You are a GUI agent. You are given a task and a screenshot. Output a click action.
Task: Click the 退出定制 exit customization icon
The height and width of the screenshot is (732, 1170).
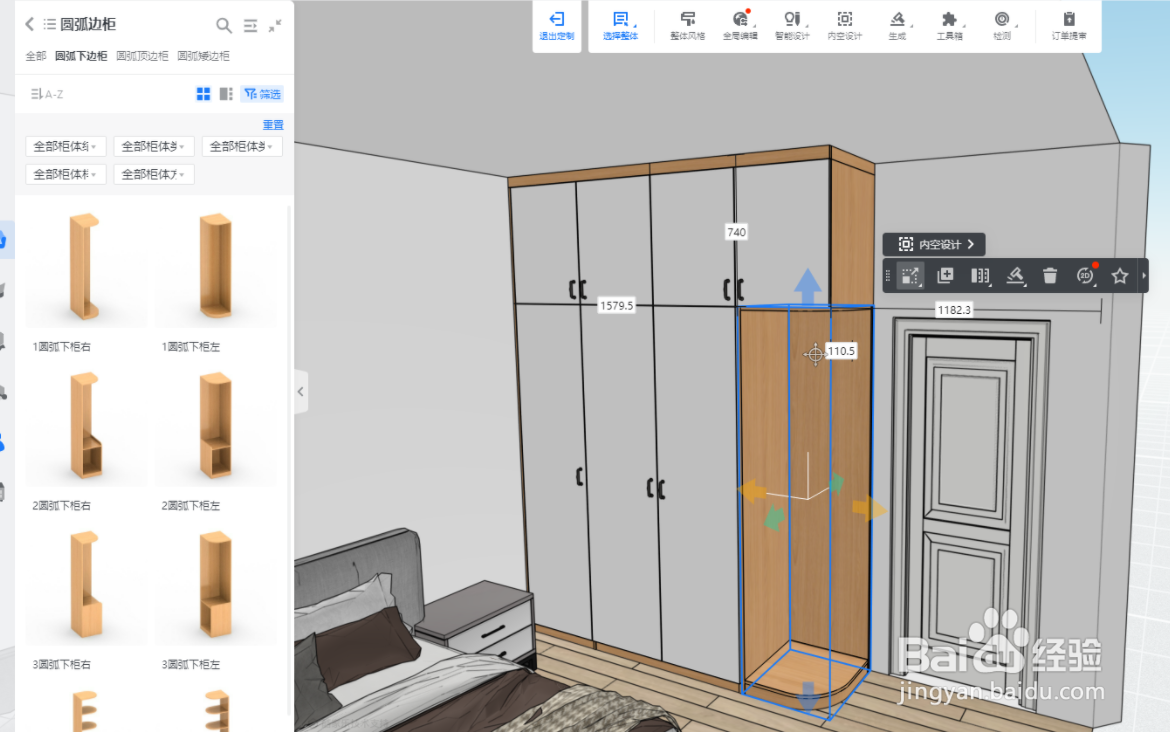click(557, 25)
